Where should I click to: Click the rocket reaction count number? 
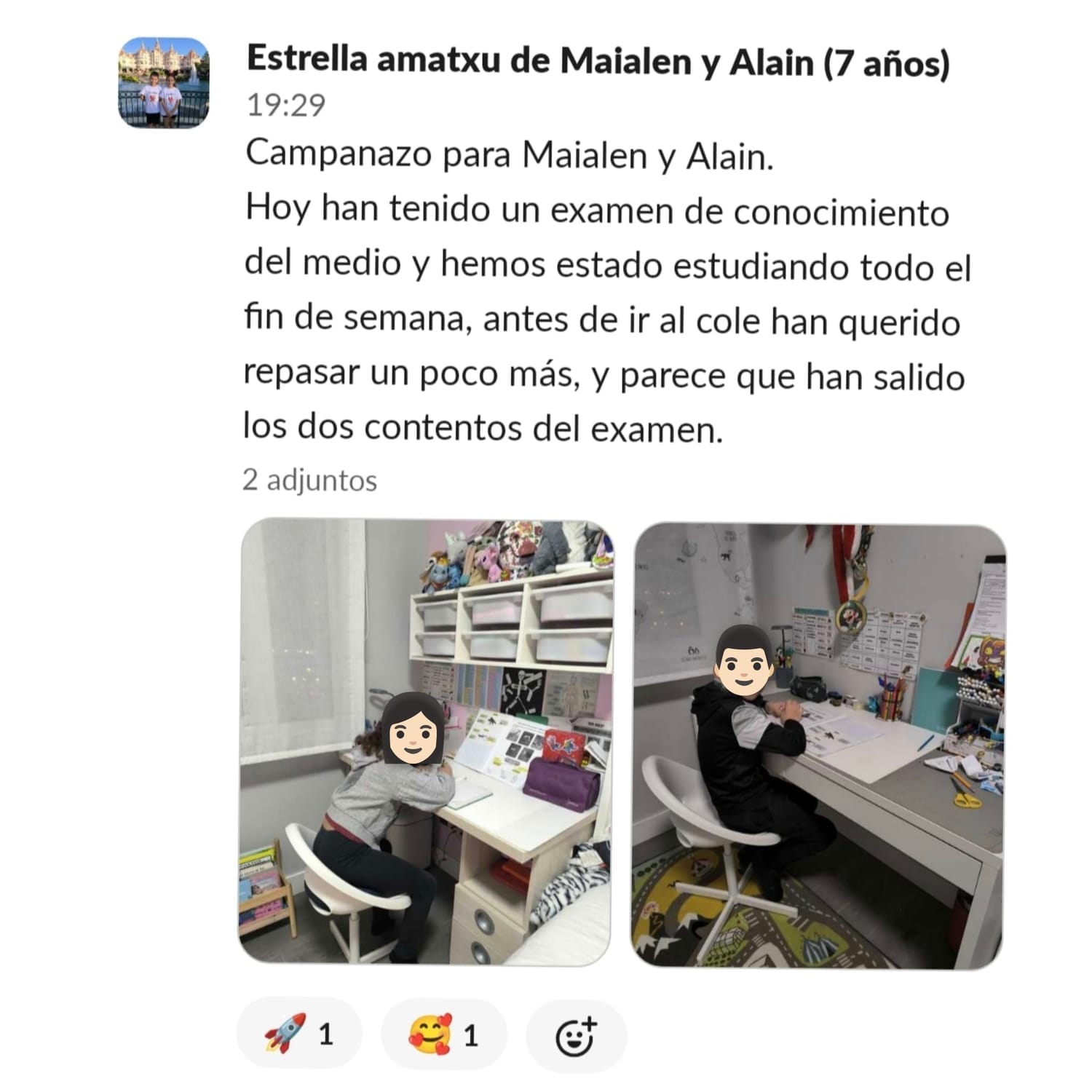tap(326, 1034)
